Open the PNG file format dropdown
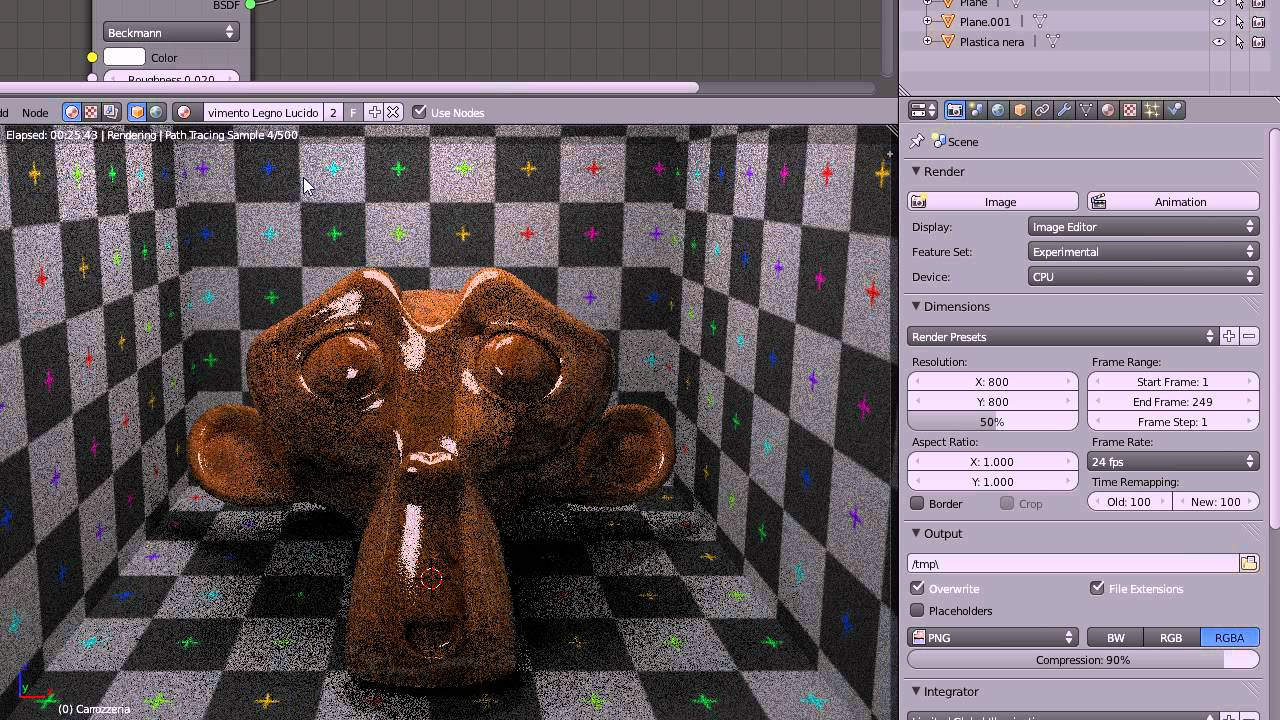Screen dimensions: 1280x720 point(992,638)
